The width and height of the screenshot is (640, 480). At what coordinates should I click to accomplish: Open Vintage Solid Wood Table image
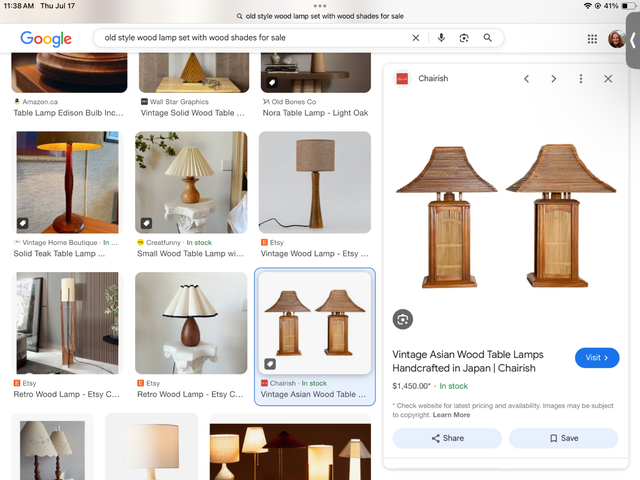tap(194, 73)
